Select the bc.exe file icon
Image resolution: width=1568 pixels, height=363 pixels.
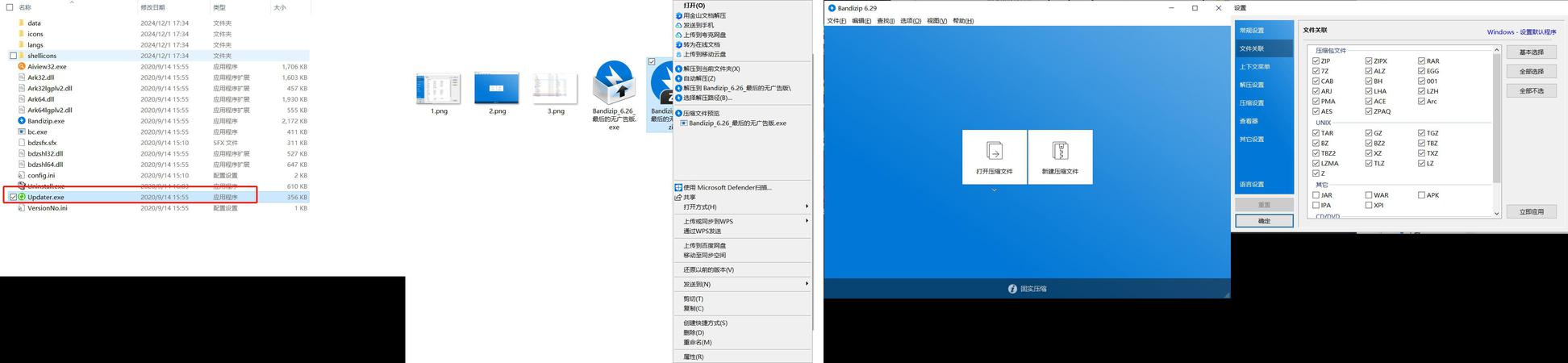pos(21,131)
